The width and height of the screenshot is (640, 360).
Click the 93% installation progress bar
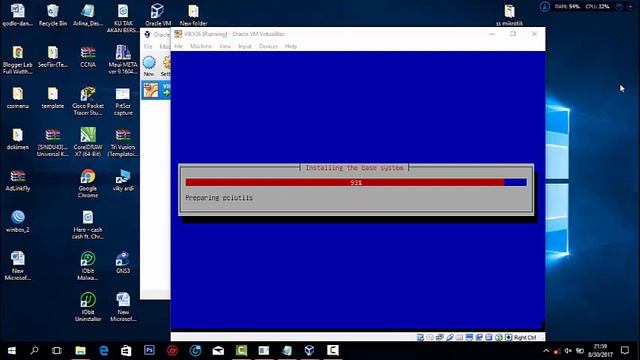click(356, 182)
